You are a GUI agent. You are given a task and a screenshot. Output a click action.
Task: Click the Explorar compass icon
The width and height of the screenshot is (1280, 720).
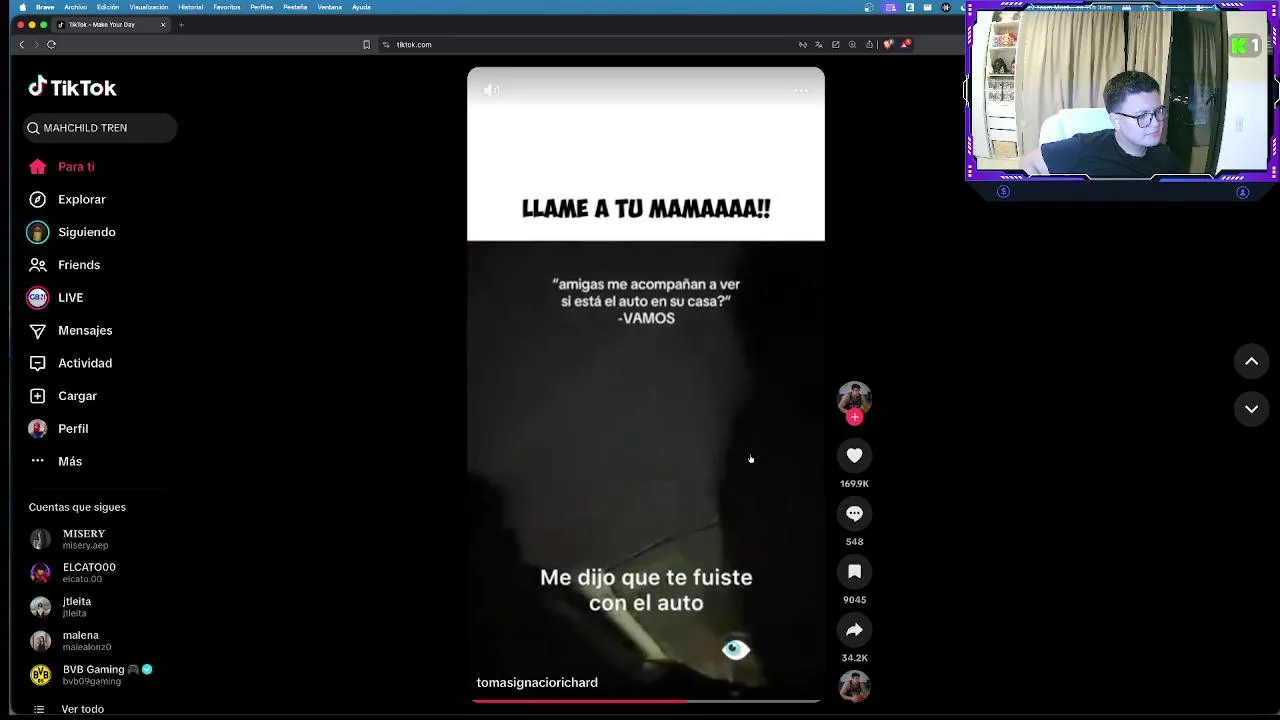[x=37, y=199]
